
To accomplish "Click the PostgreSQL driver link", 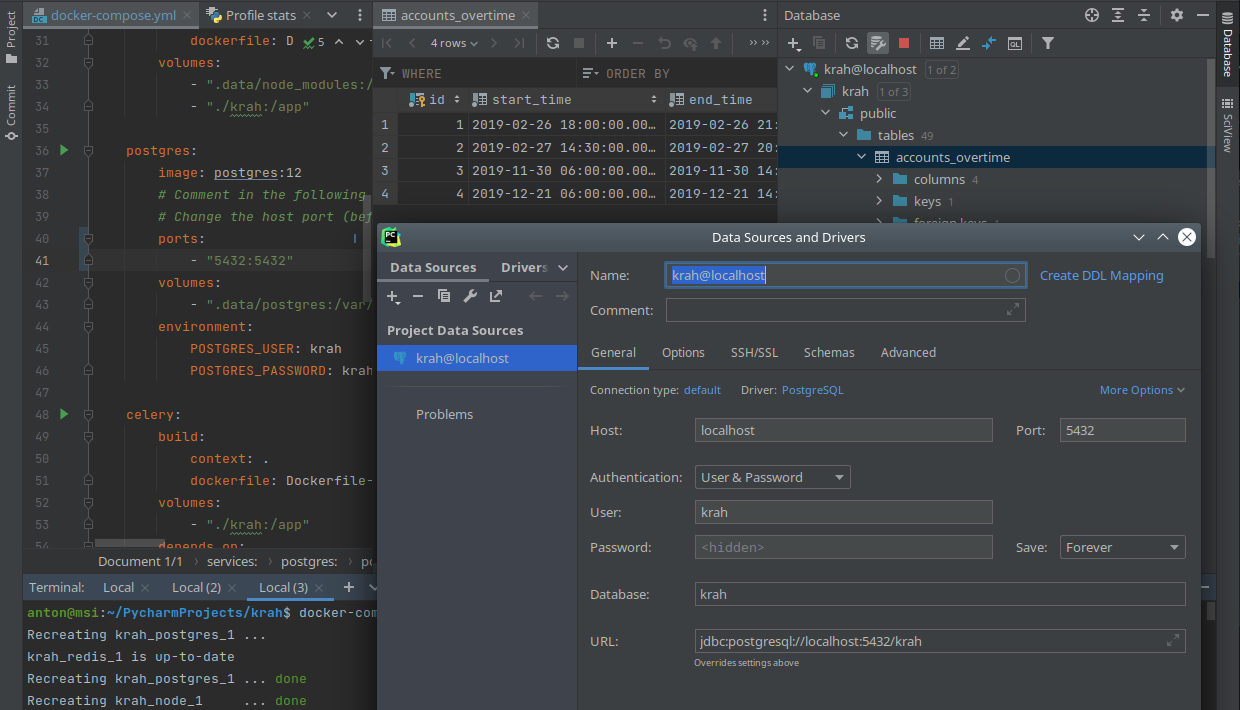I will (x=812, y=390).
